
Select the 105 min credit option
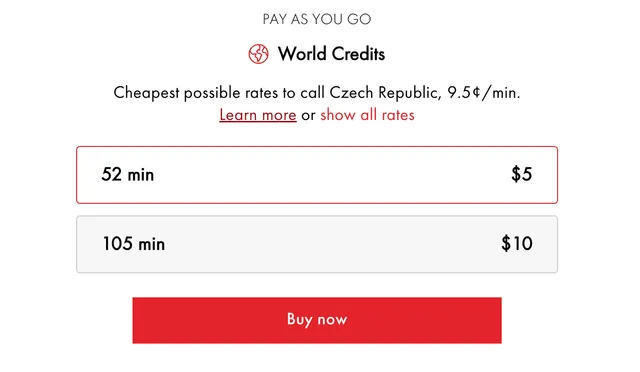[x=317, y=244]
